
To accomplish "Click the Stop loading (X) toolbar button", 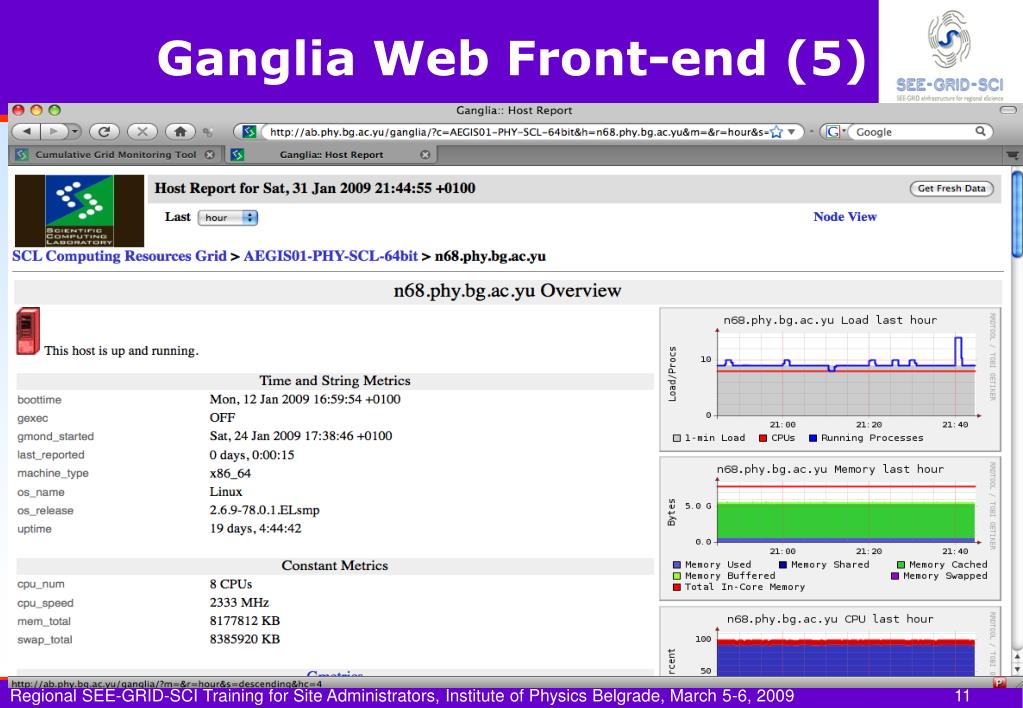I will tap(142, 132).
